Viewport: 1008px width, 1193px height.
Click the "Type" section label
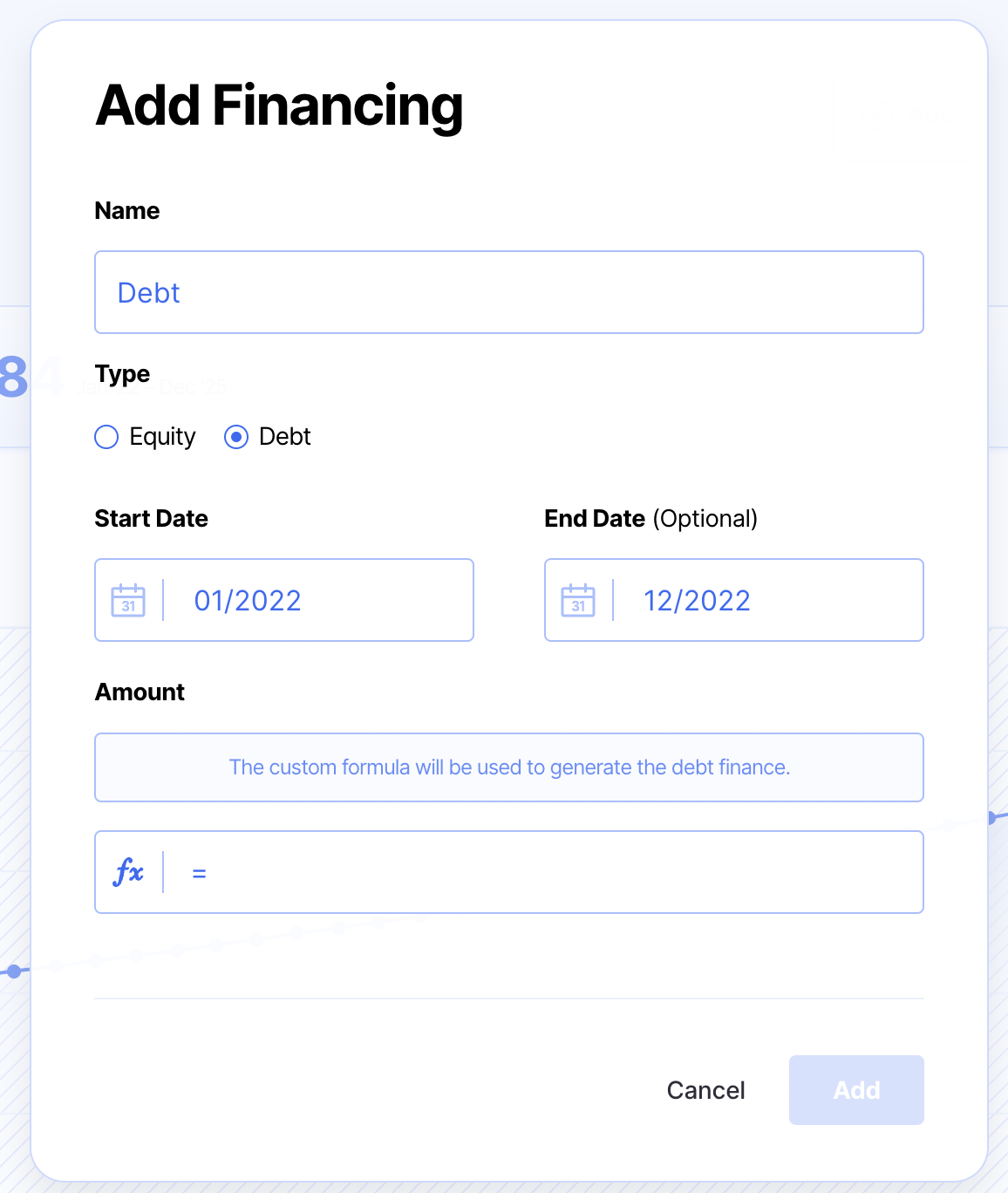click(122, 374)
